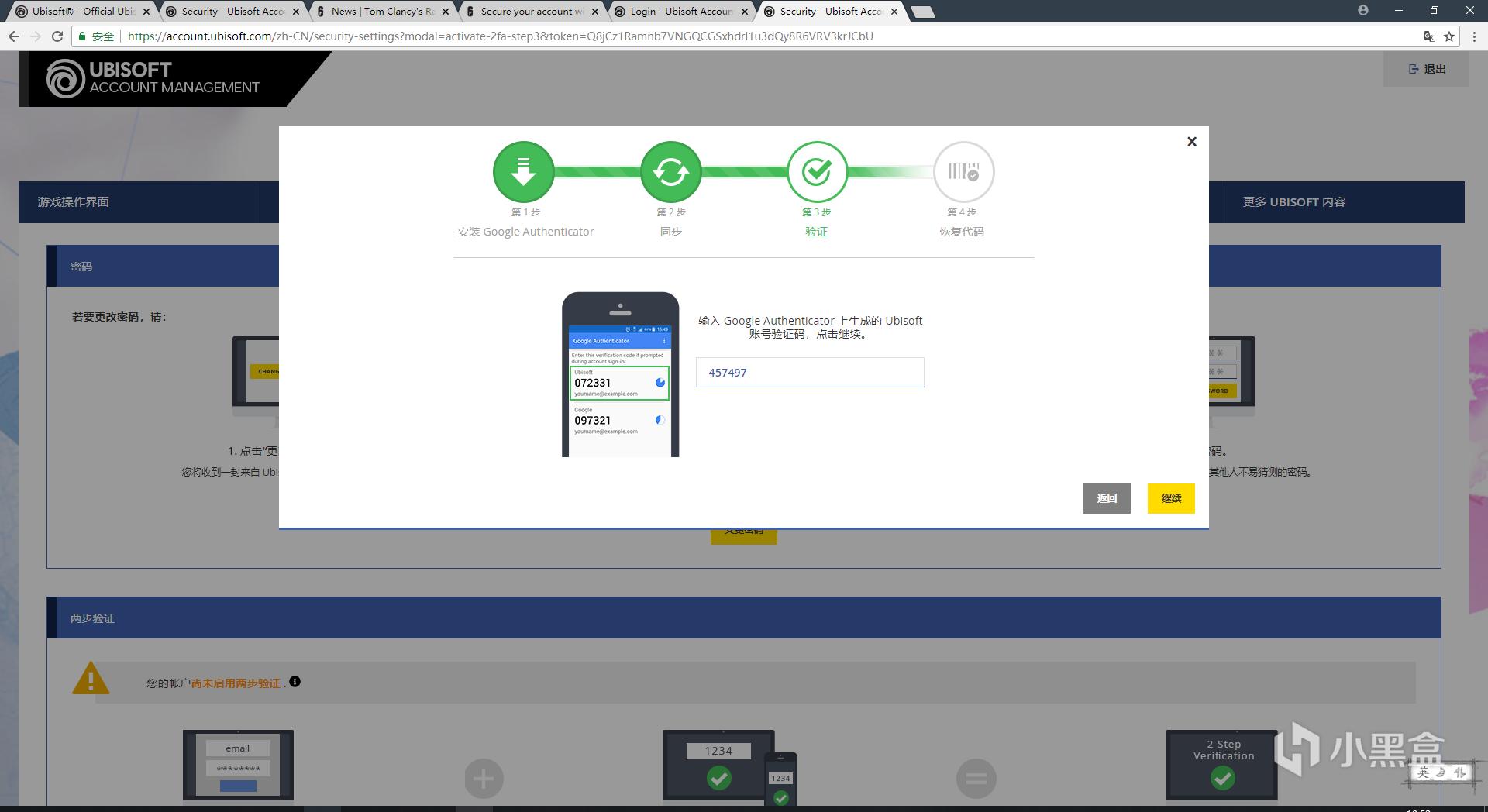Click the phone Google Authenticator illustration
This screenshot has width=1488, height=812.
pyautogui.click(x=620, y=374)
